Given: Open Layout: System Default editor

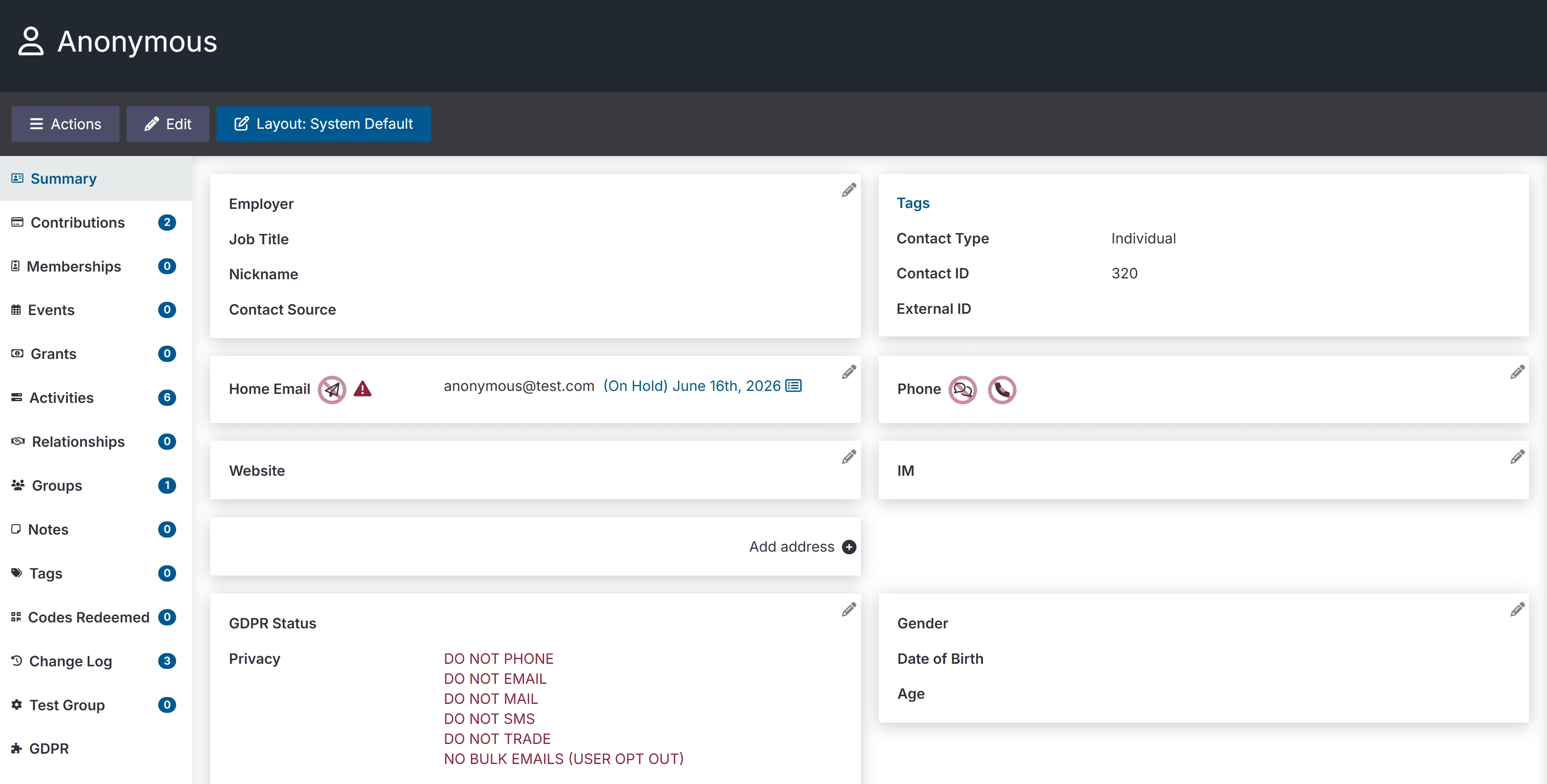Looking at the screenshot, I should 324,124.
